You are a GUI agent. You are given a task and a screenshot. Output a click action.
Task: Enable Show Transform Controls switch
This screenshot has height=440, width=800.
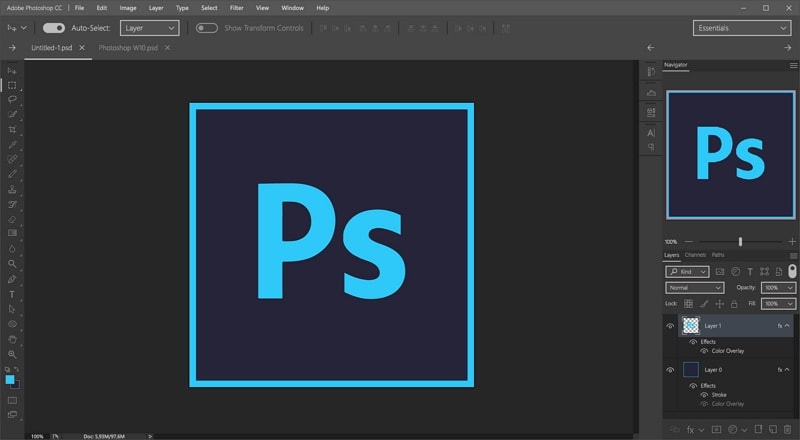tap(207, 28)
